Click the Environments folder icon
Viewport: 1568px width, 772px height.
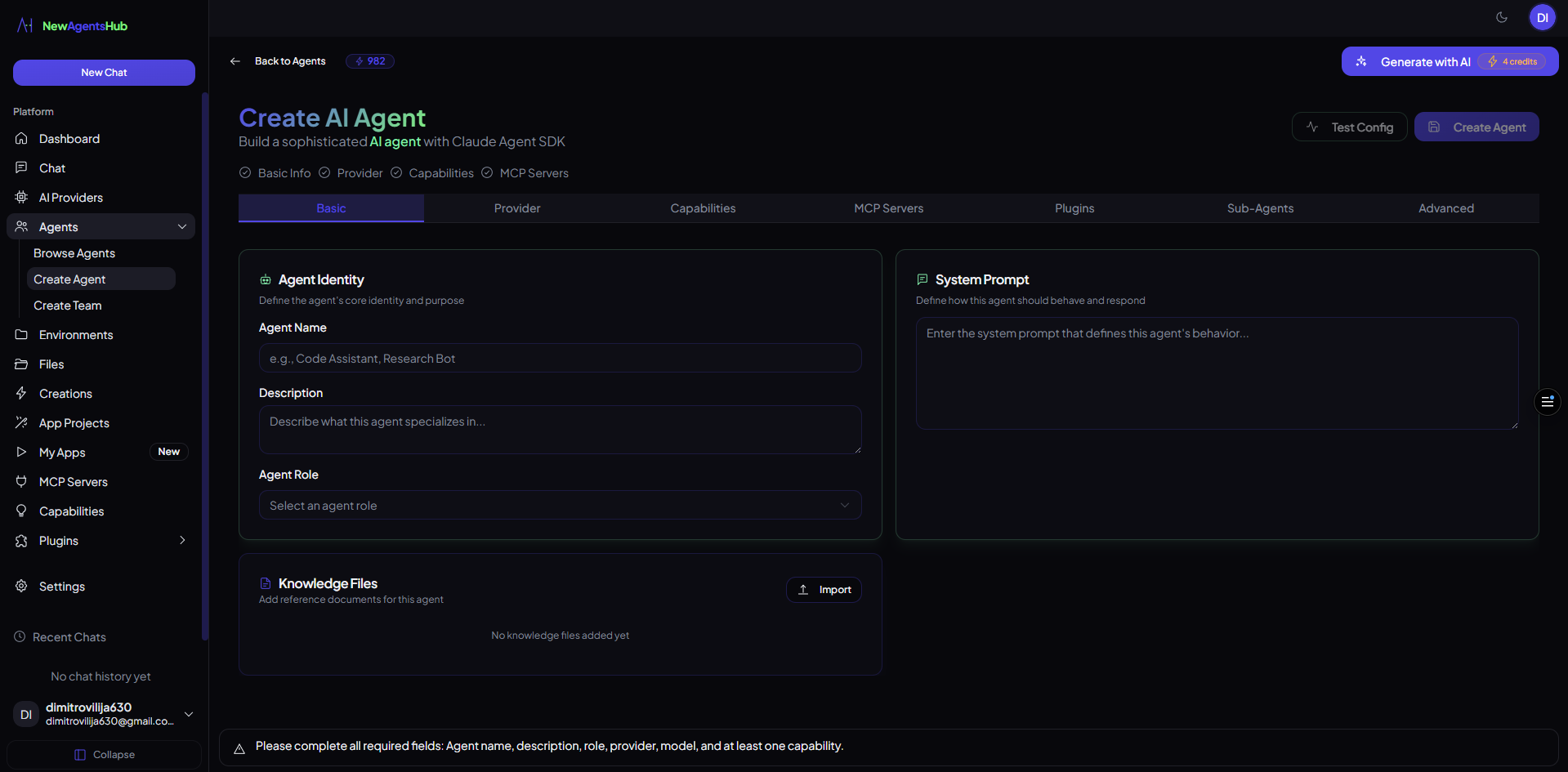[x=22, y=335]
